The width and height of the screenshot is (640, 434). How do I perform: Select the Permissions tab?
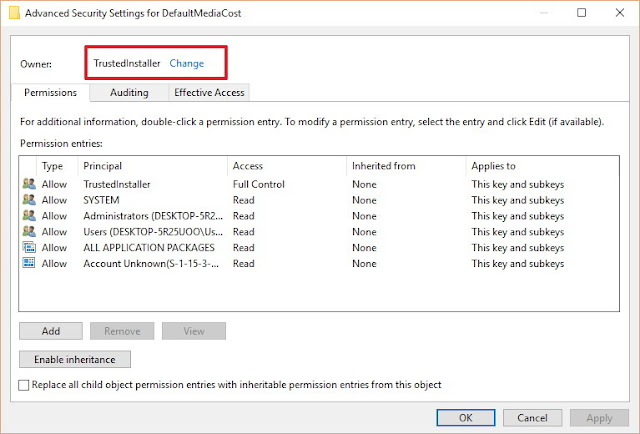(x=51, y=92)
